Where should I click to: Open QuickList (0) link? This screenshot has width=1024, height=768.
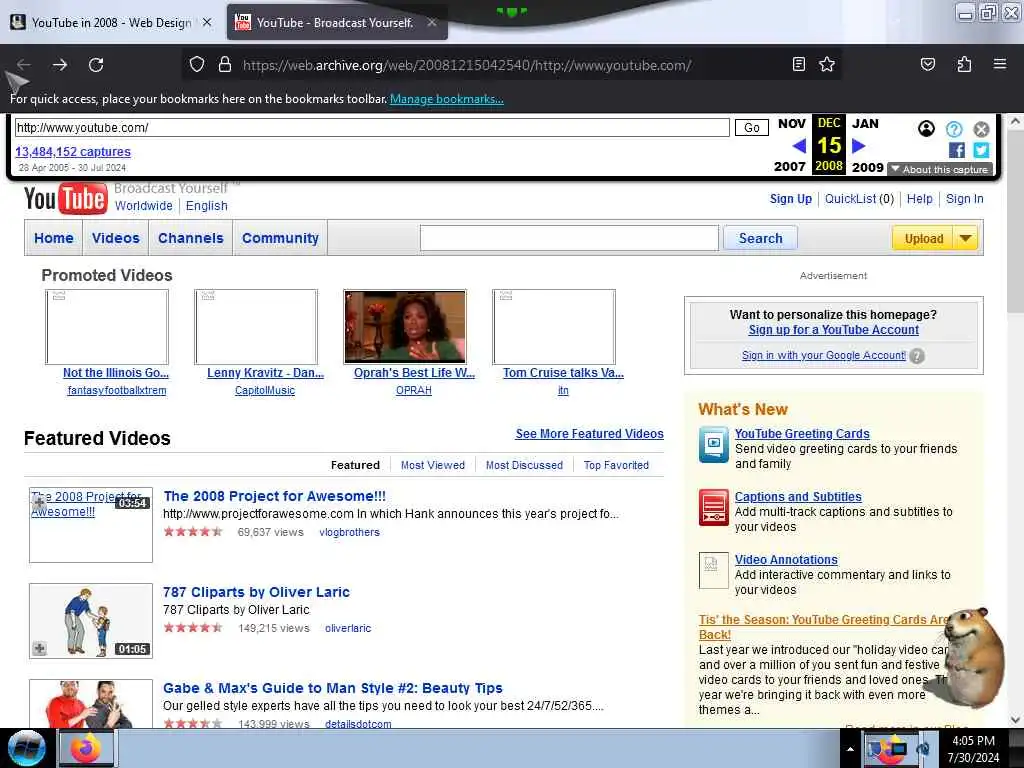pyautogui.click(x=859, y=199)
